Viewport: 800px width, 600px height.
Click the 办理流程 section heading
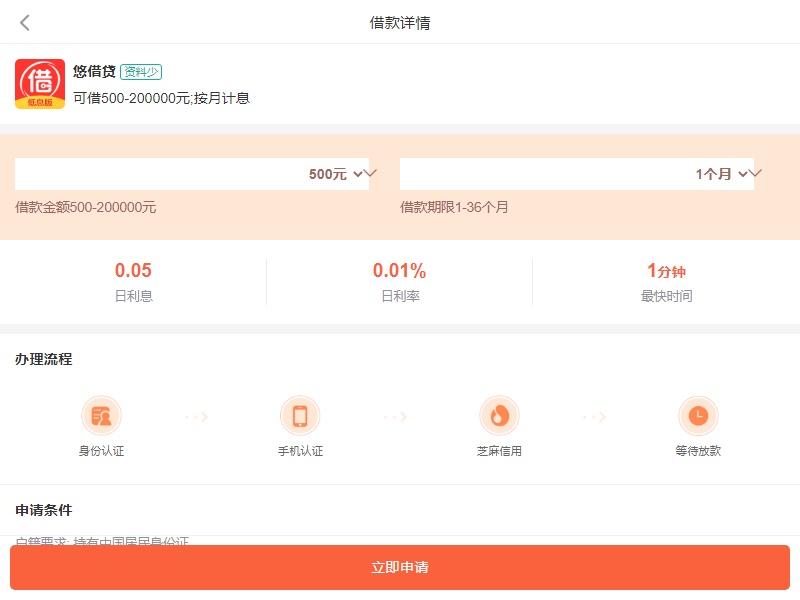point(44,359)
